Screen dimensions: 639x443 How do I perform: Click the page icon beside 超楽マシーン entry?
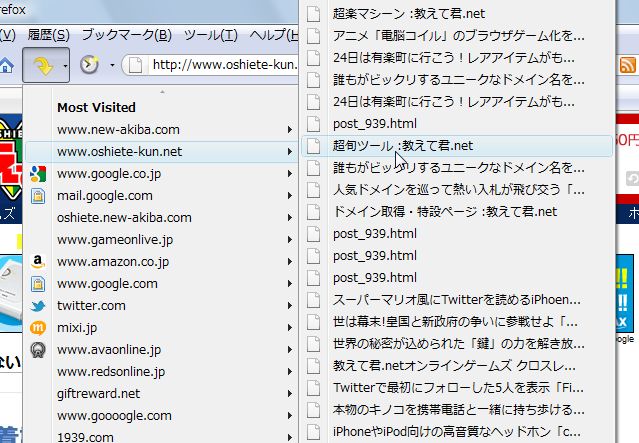[x=313, y=14]
